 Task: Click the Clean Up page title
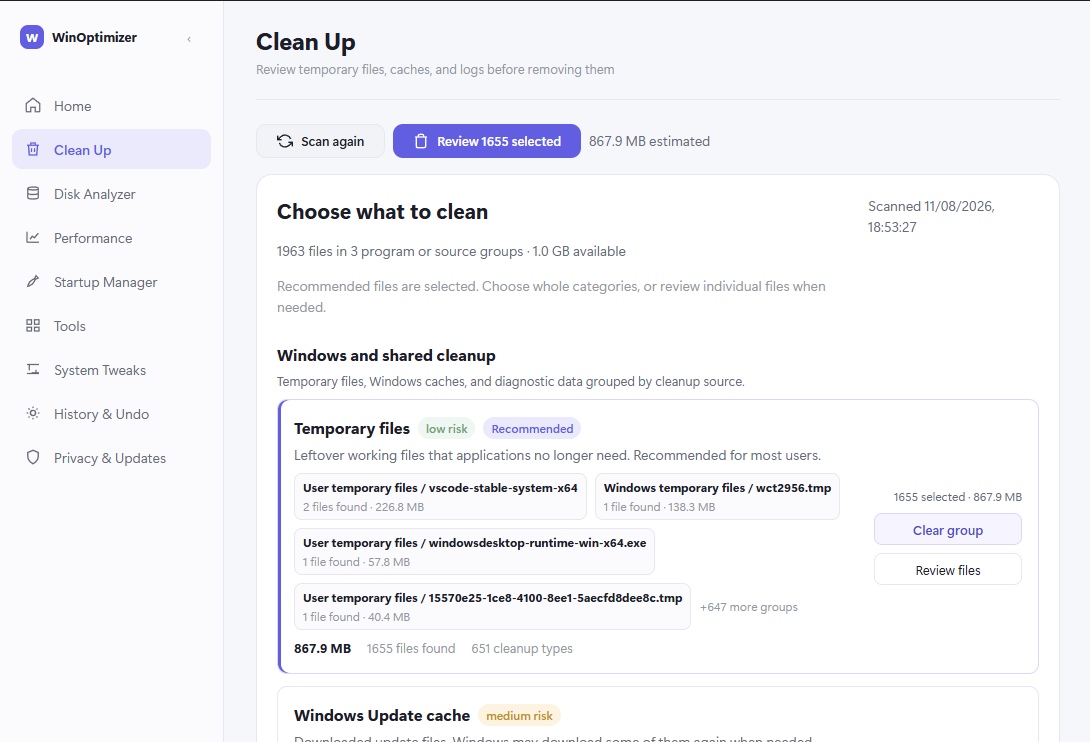pyautogui.click(x=306, y=42)
